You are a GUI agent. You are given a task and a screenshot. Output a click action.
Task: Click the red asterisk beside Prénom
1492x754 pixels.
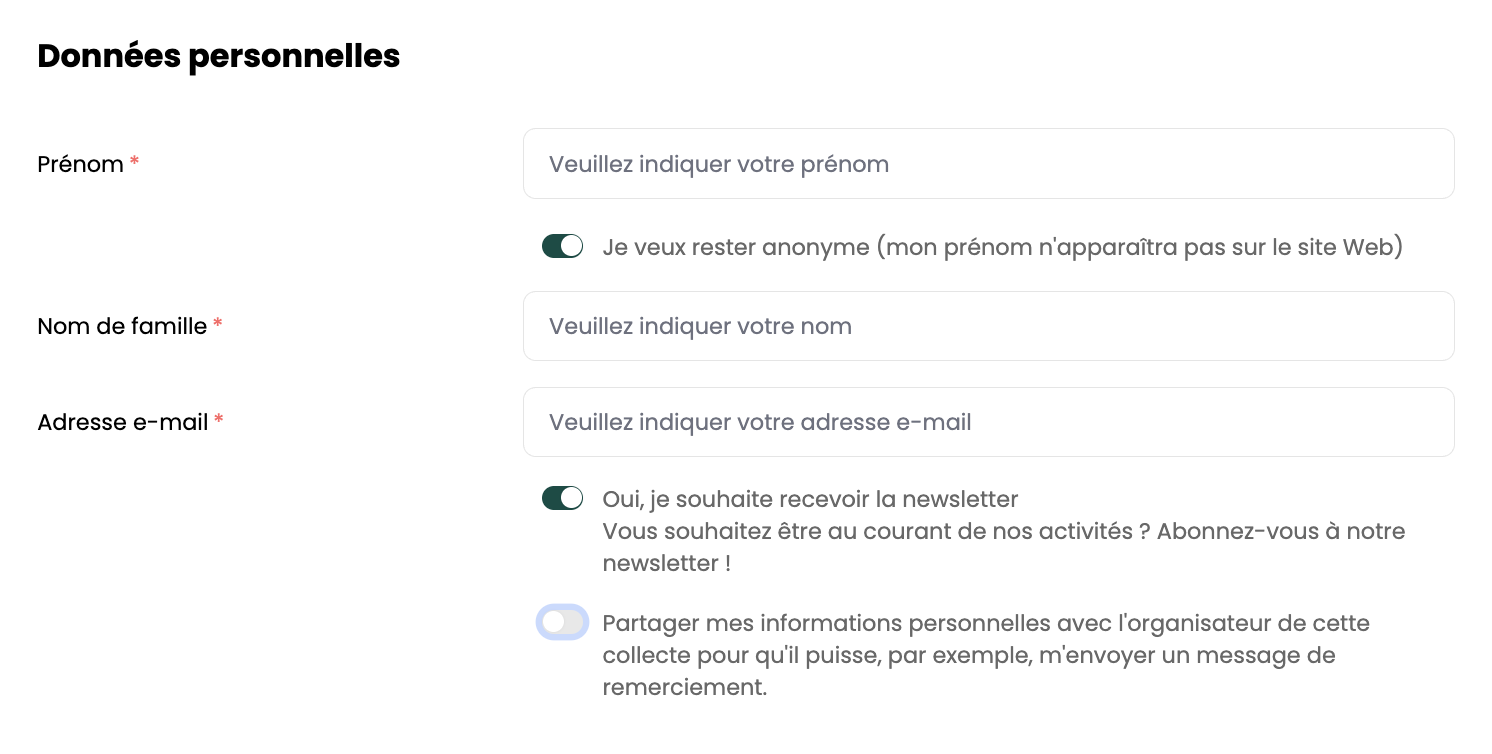(134, 162)
